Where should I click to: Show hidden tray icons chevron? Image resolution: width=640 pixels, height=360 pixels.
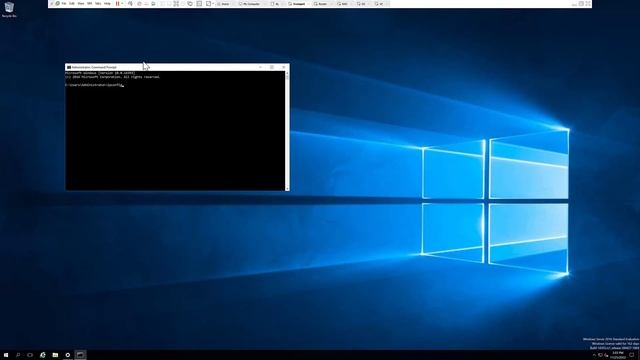pyautogui.click(x=594, y=356)
